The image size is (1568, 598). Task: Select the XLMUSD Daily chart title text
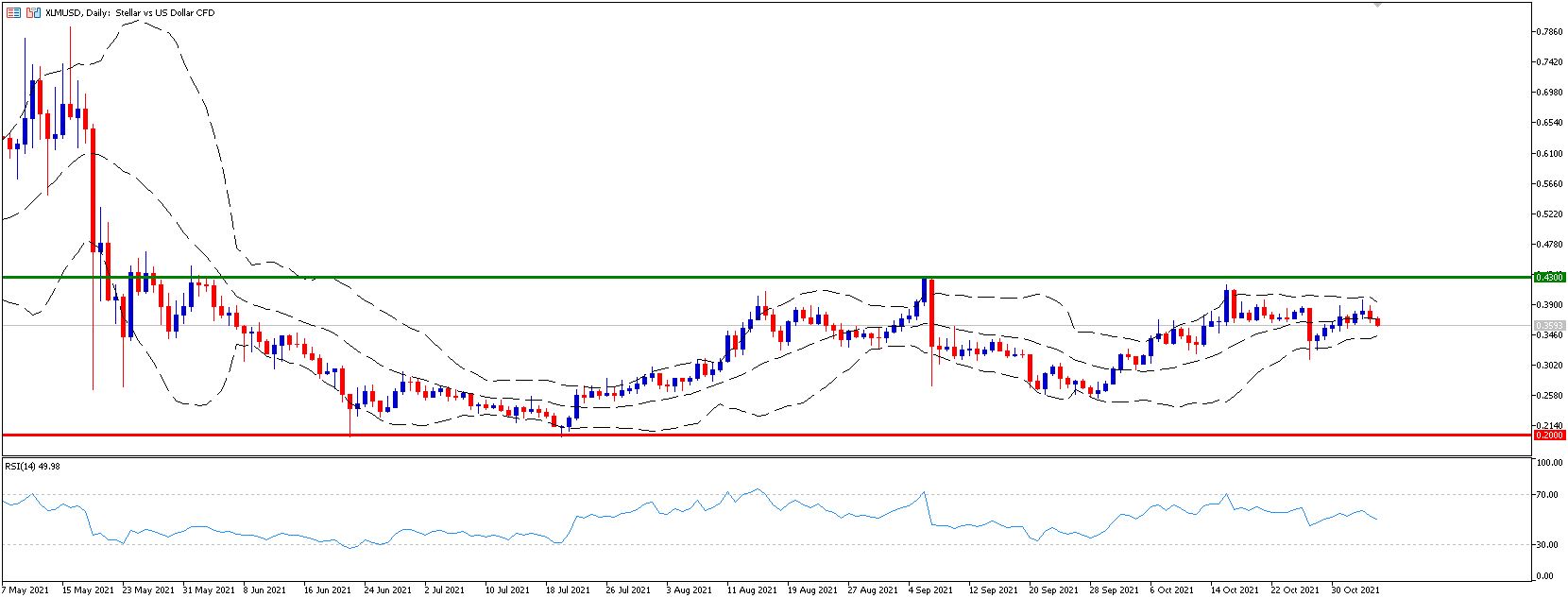tap(129, 13)
